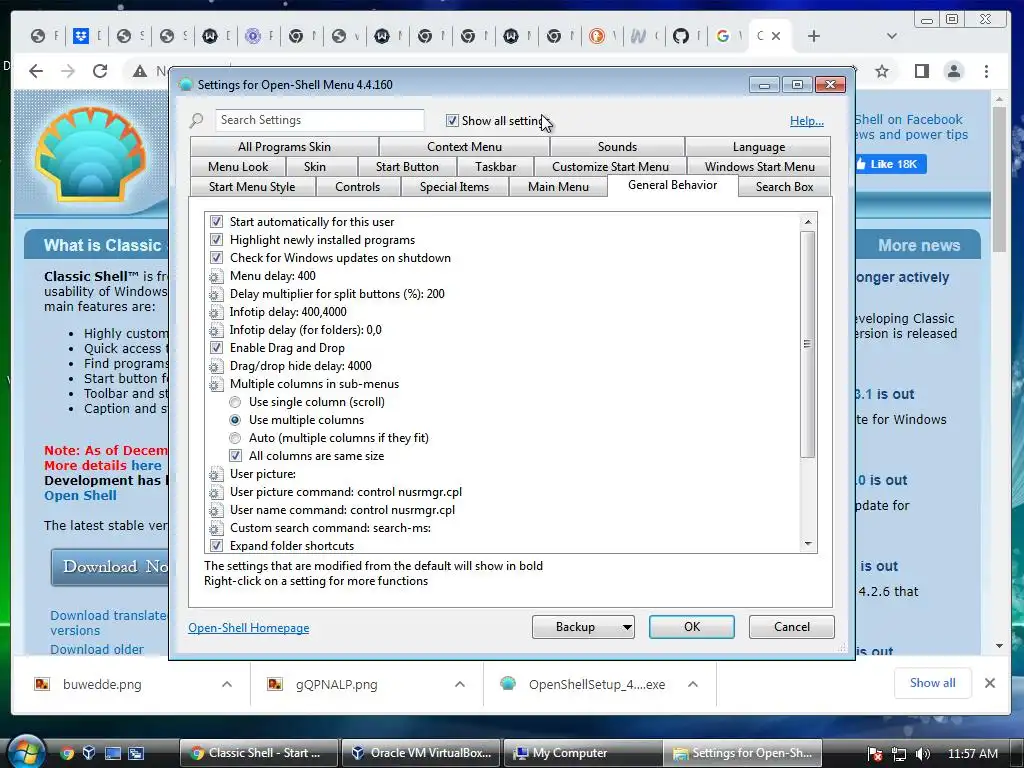1024x768 pixels.
Task: Expand Chrome's tab search chevron
Action: [x=891, y=36]
